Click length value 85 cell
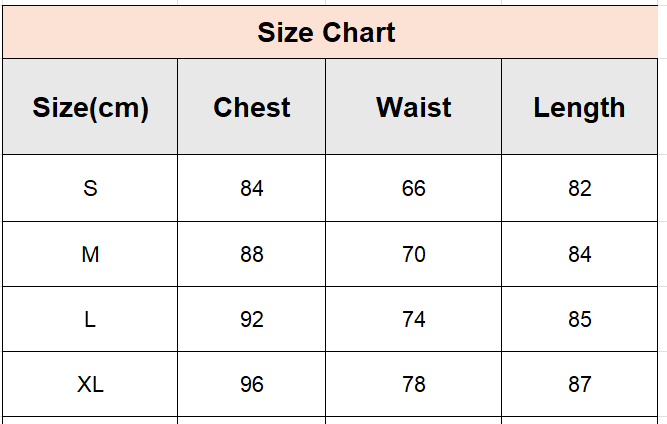 tap(579, 319)
